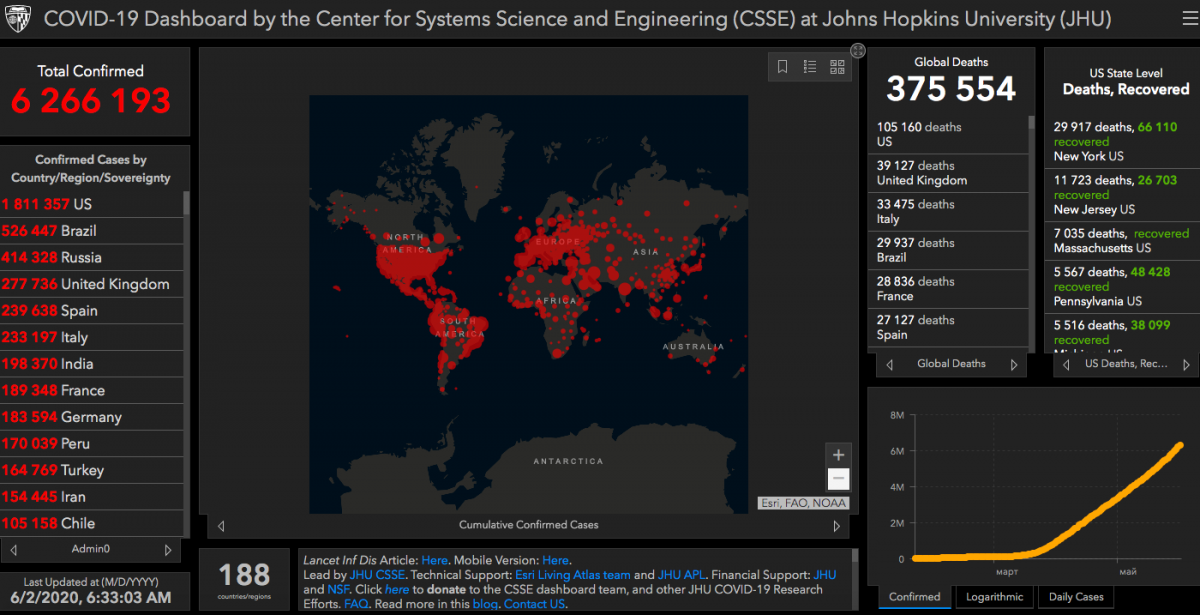Expand the map panel to full screen

858,50
